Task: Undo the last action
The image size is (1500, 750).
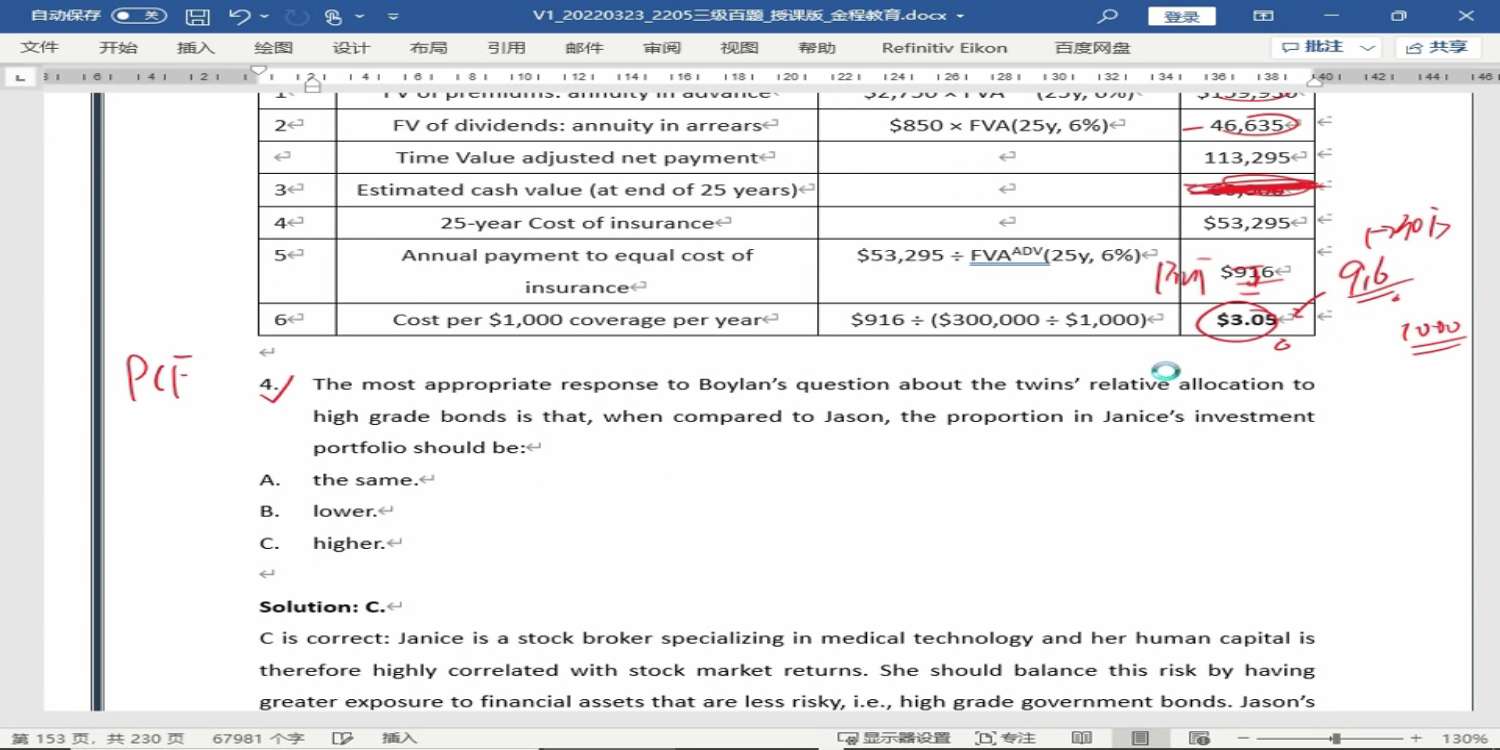Action: (x=238, y=16)
